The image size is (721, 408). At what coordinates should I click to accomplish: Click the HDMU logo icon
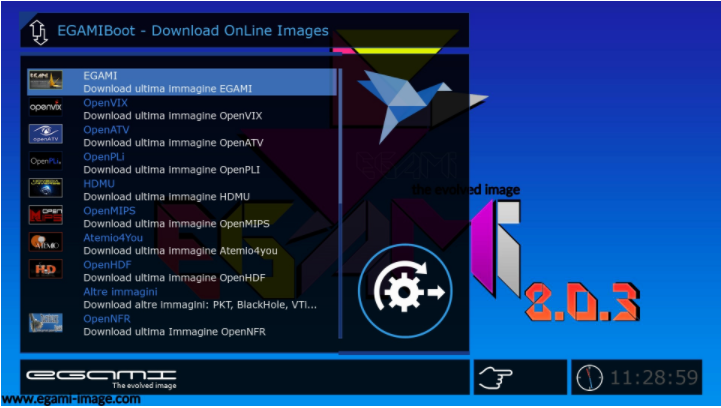coord(46,188)
